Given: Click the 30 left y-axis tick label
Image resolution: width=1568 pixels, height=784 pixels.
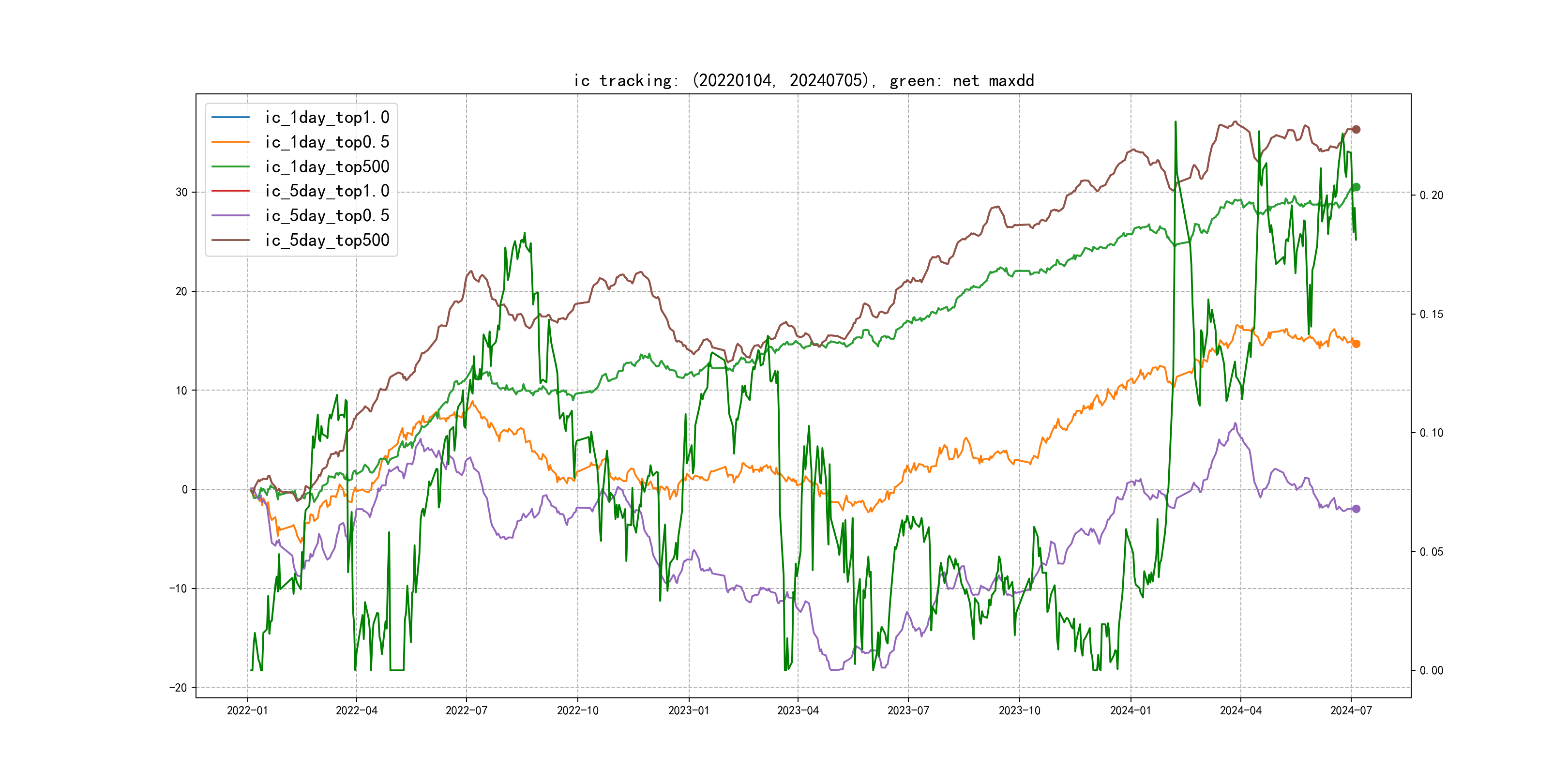Looking at the screenshot, I should point(181,192).
